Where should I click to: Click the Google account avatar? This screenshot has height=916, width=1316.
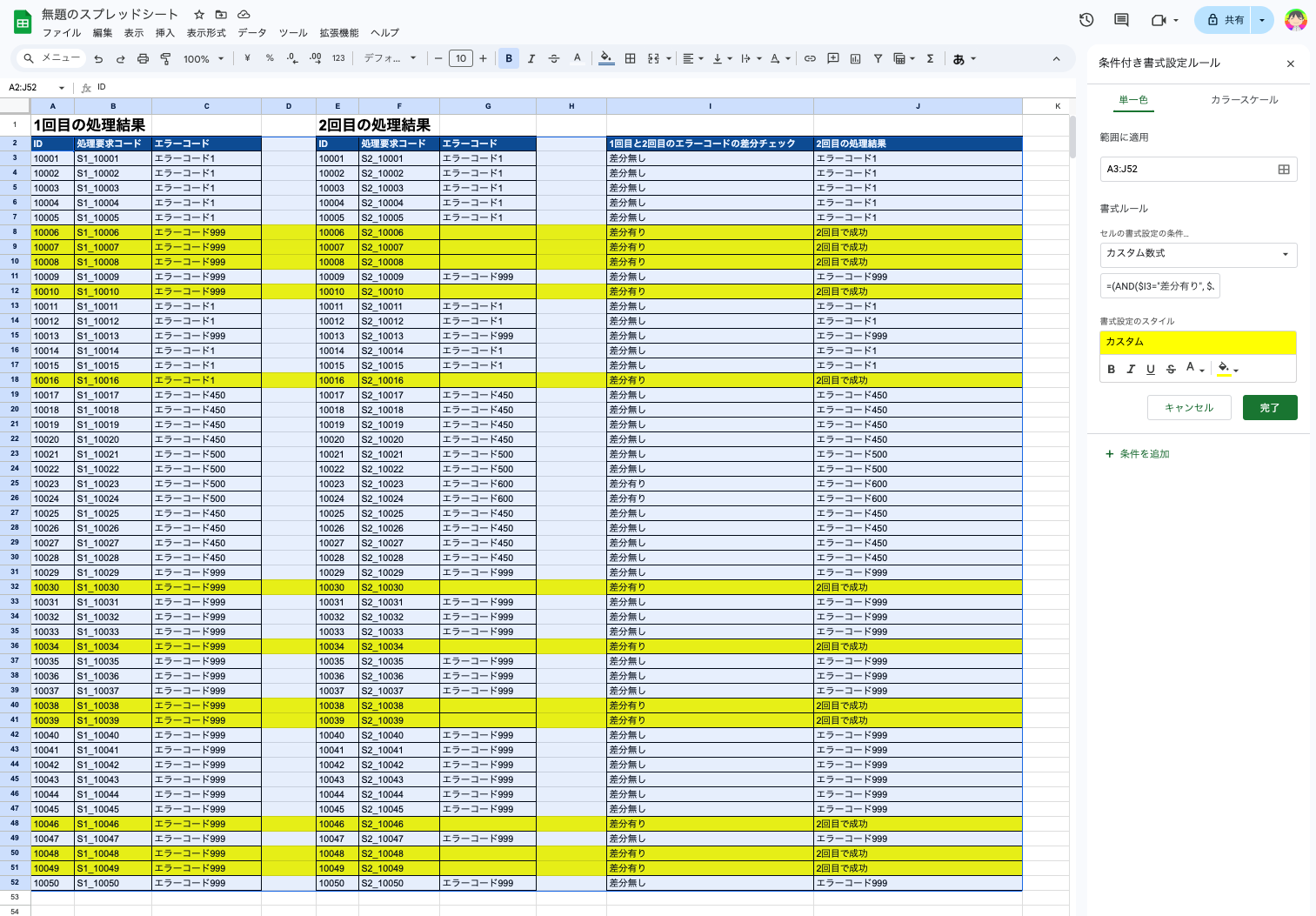1296,19
